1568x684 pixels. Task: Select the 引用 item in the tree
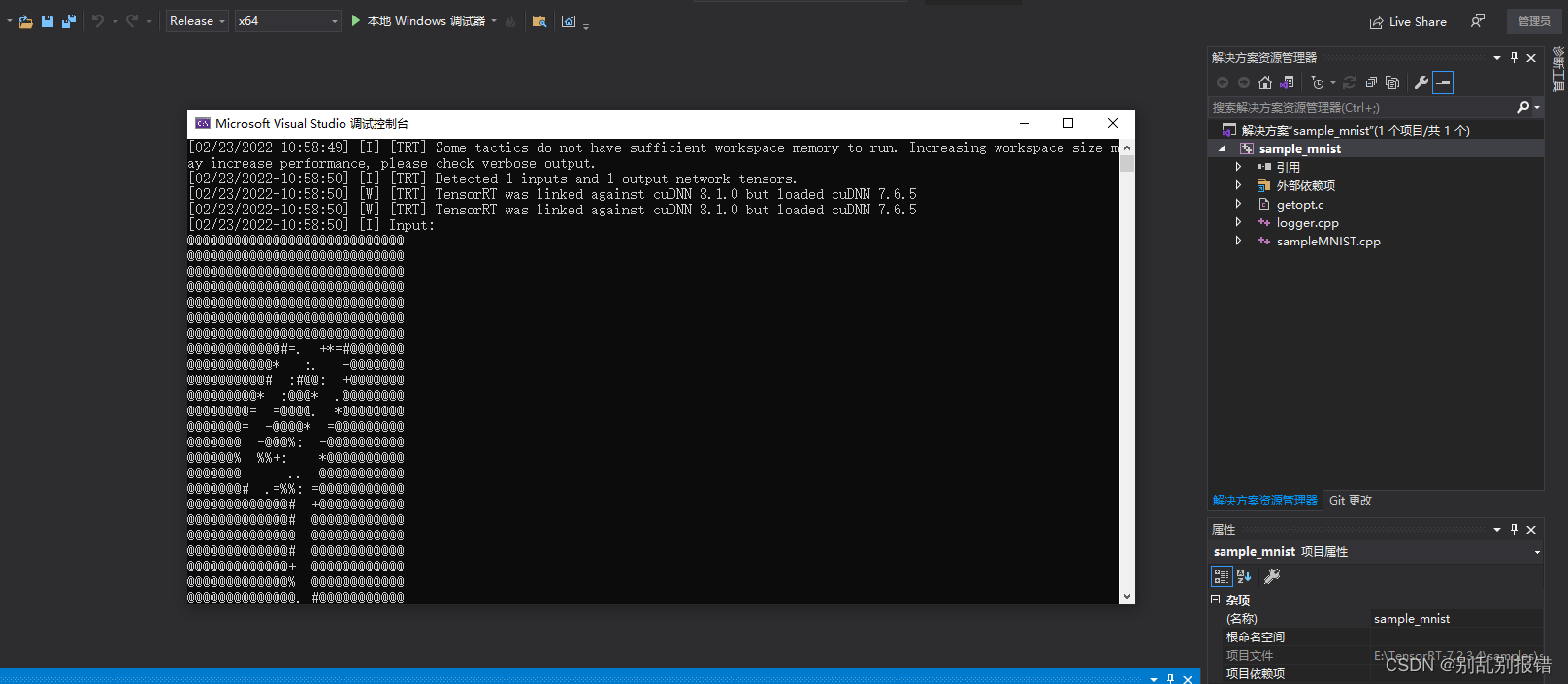[x=1288, y=167]
